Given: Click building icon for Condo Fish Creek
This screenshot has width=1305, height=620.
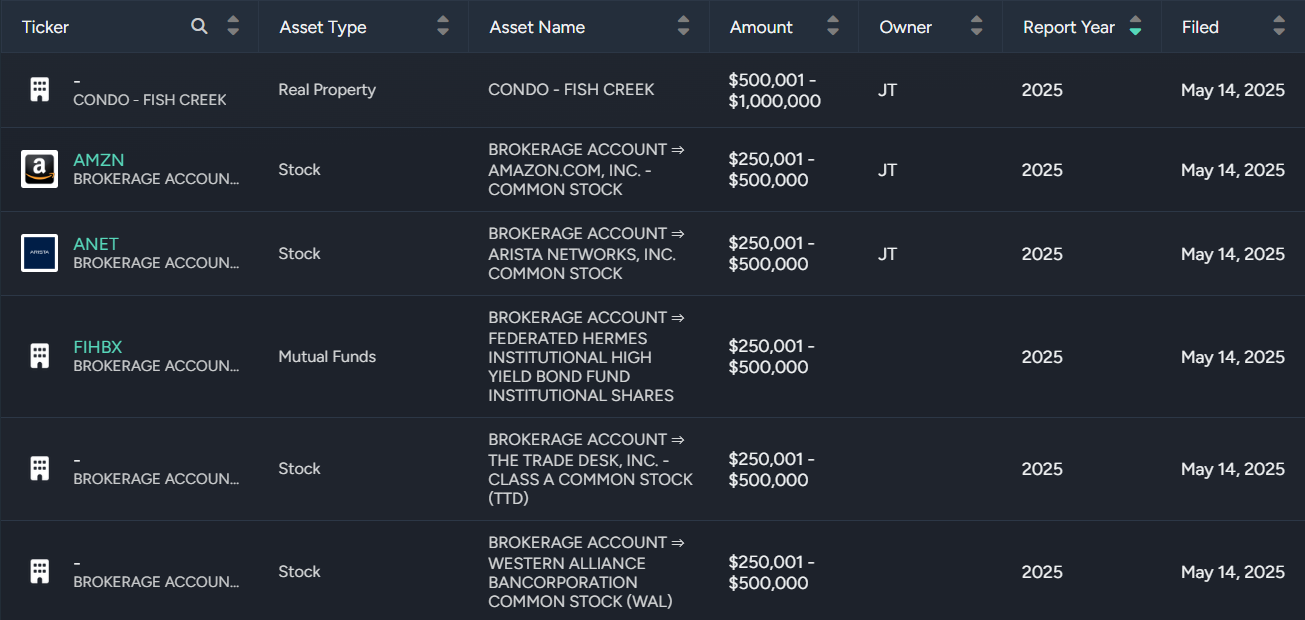Looking at the screenshot, I should click(x=39, y=90).
